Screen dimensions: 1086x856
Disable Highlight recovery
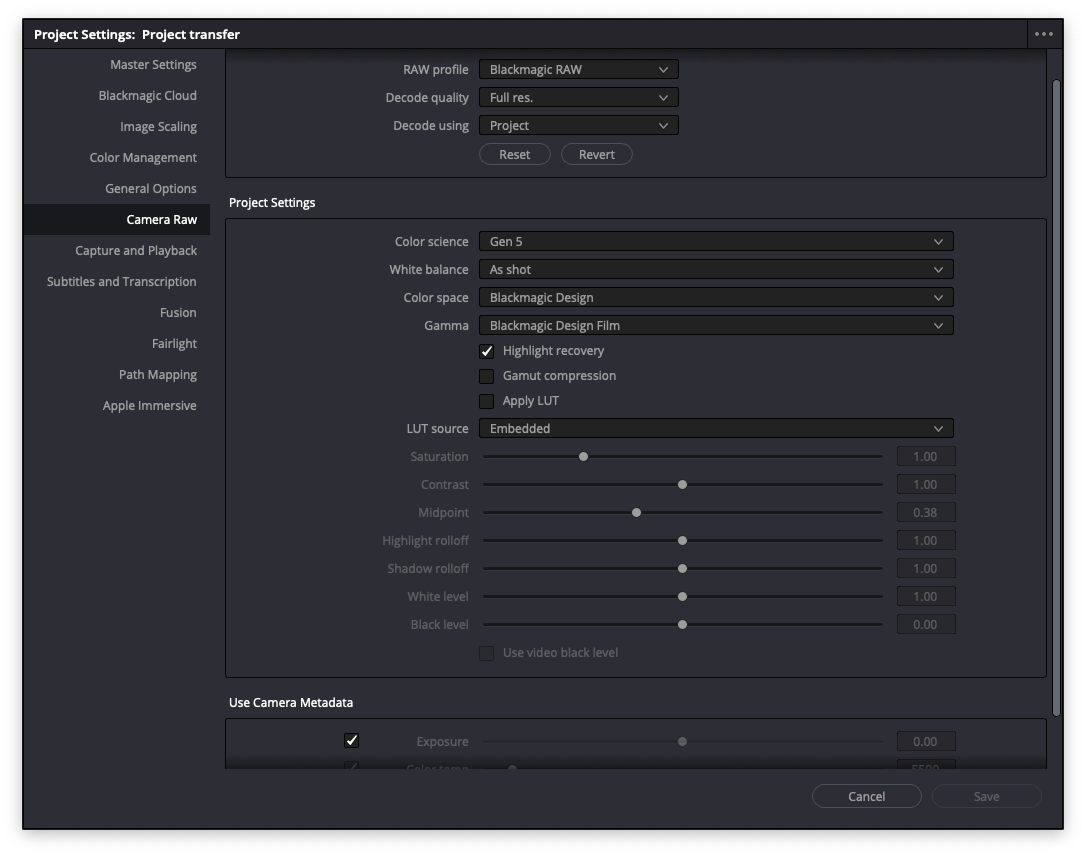(487, 351)
